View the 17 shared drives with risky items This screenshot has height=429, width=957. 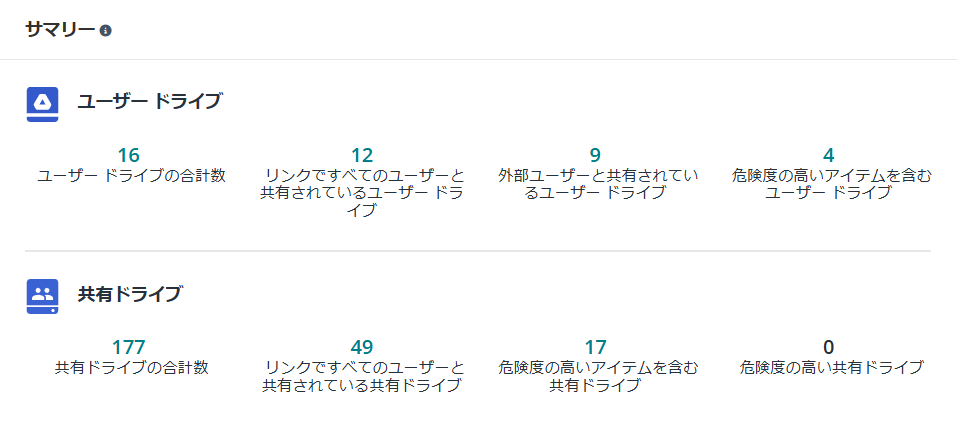coord(595,347)
